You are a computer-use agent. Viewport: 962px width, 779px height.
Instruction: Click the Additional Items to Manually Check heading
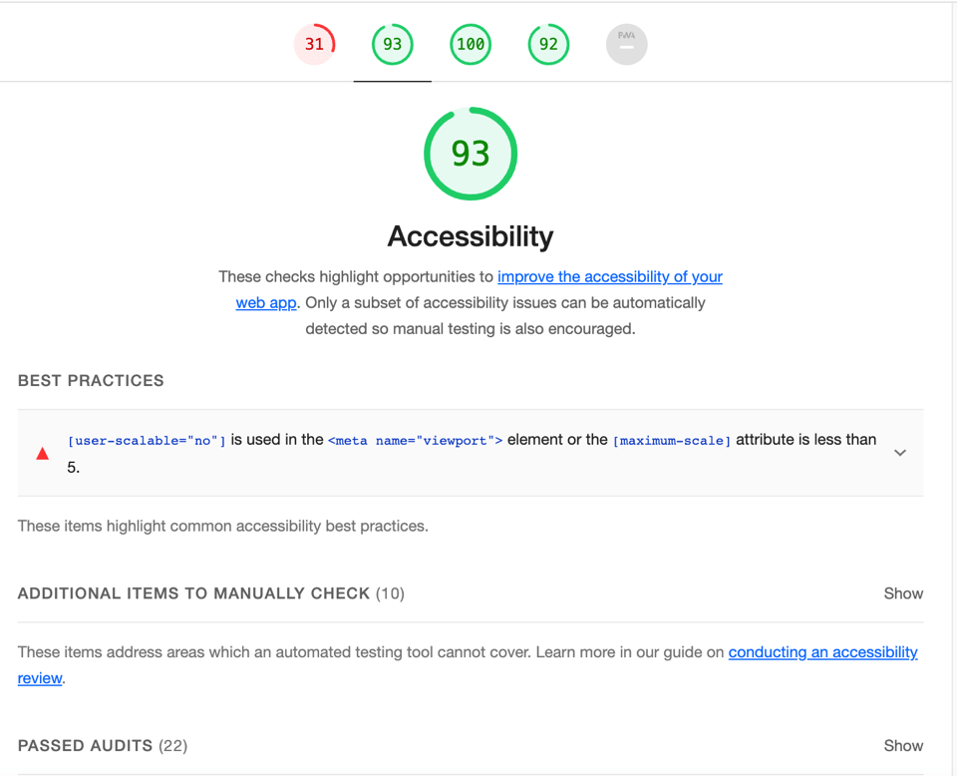[211, 594]
